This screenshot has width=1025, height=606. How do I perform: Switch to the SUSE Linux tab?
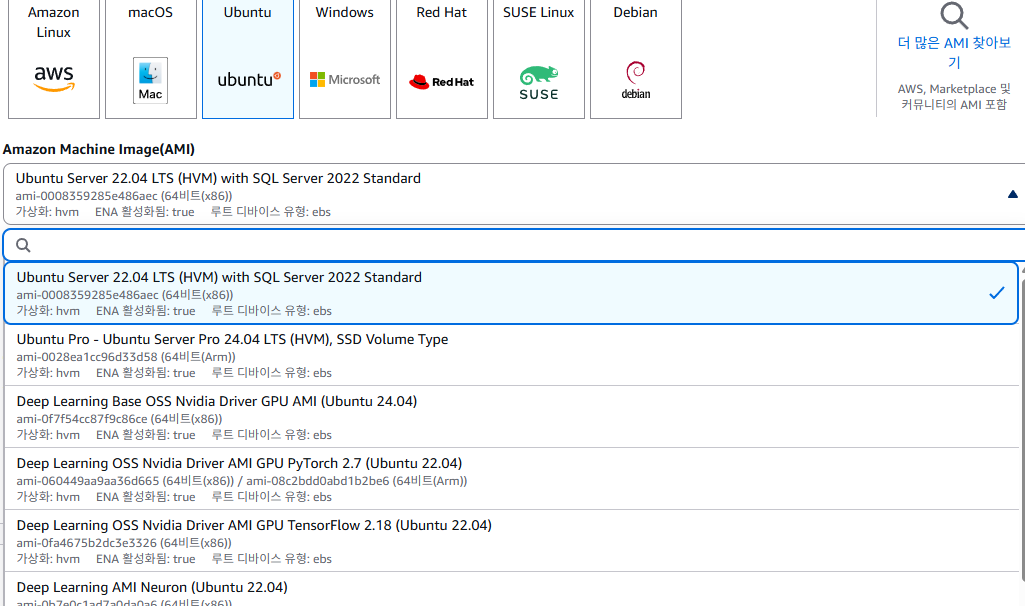(539, 59)
